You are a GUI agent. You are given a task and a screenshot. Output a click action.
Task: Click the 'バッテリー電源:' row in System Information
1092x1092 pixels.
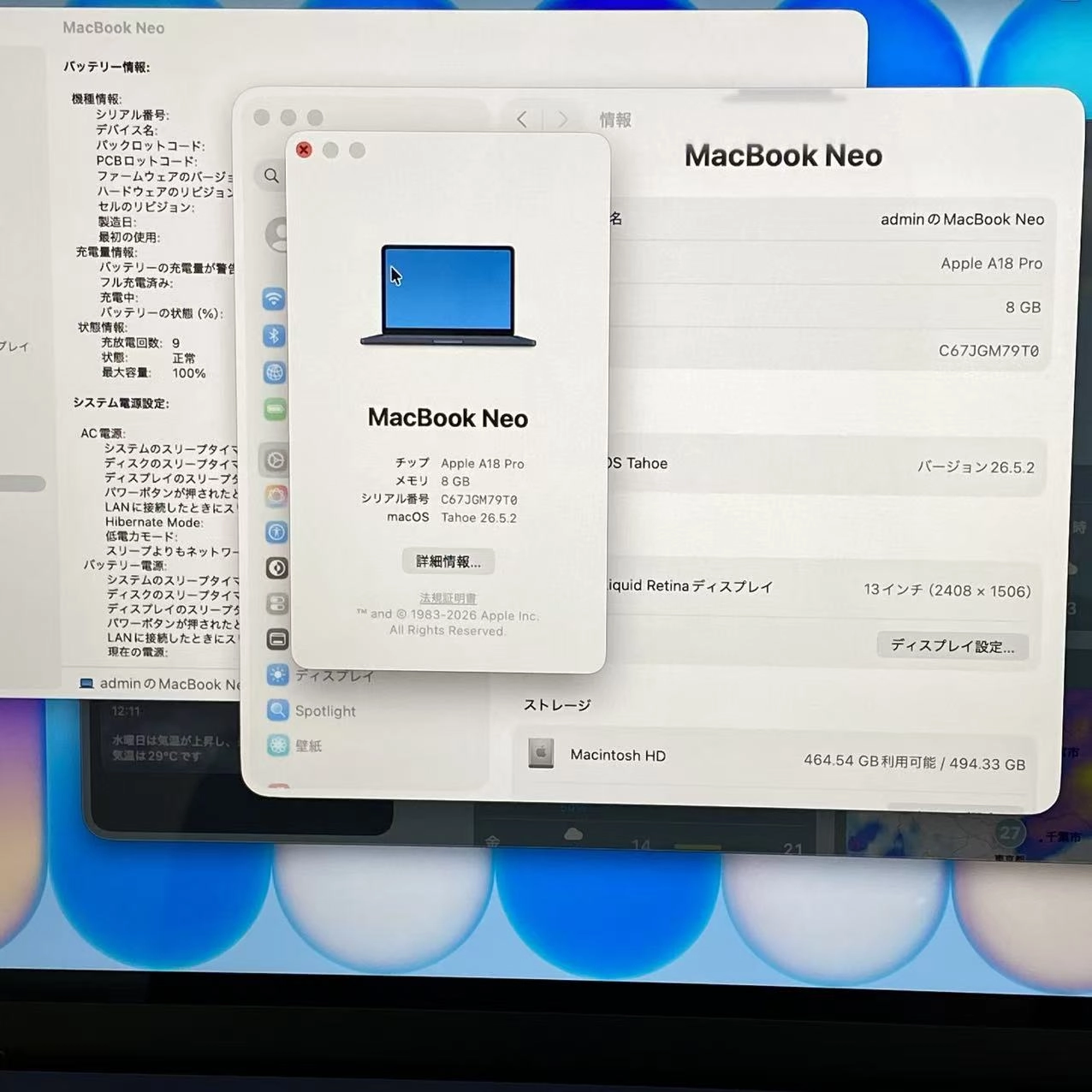[x=126, y=565]
